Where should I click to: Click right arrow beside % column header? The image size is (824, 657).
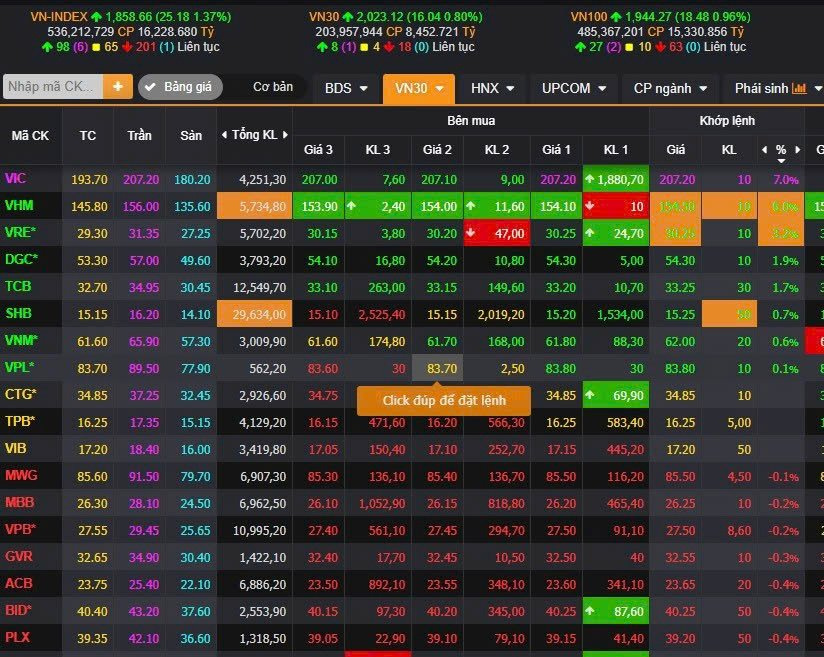798,150
